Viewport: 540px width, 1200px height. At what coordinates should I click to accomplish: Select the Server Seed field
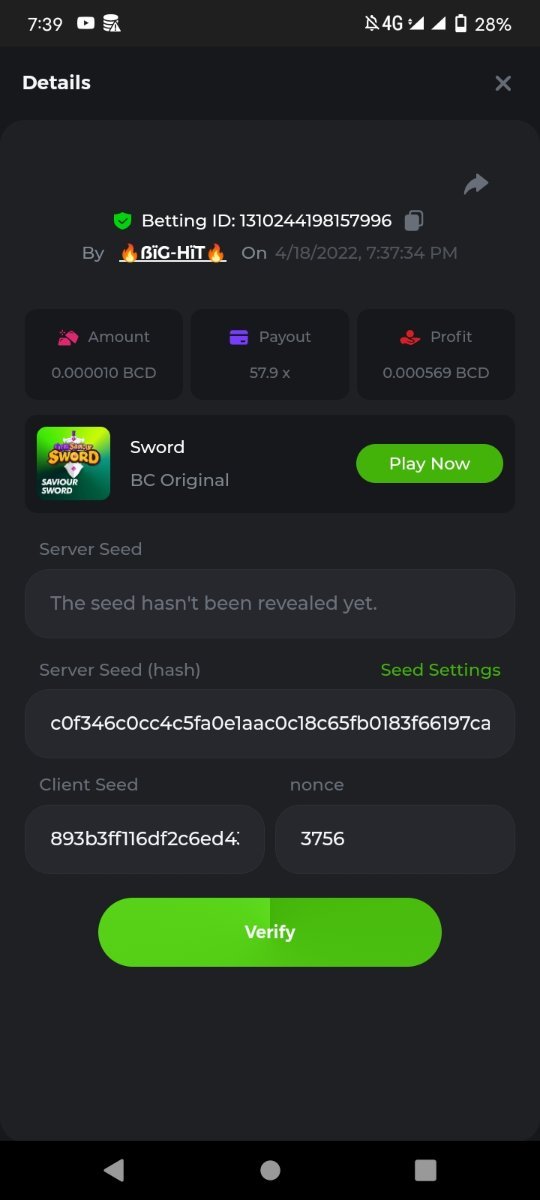[x=270, y=604]
